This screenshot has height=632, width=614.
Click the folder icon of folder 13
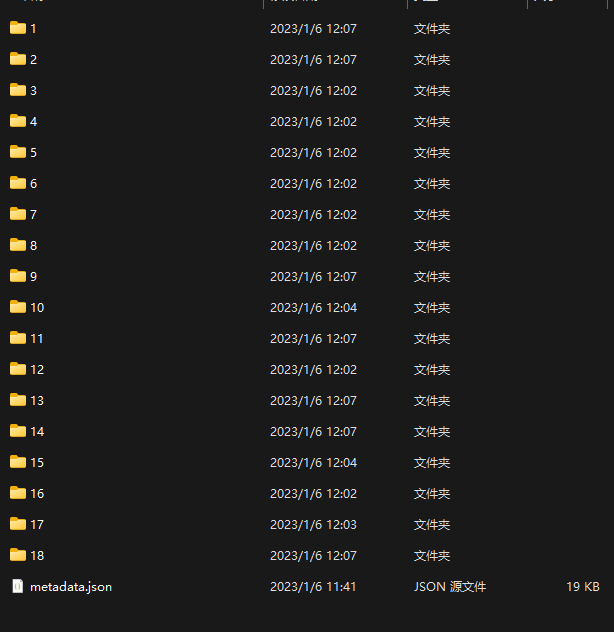18,400
